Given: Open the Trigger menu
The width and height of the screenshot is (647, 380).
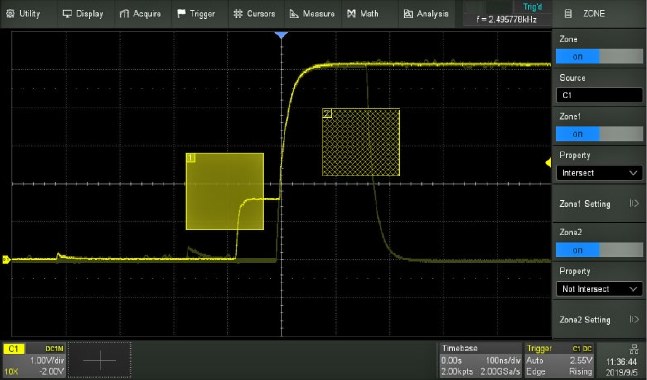Looking at the screenshot, I should point(196,14).
